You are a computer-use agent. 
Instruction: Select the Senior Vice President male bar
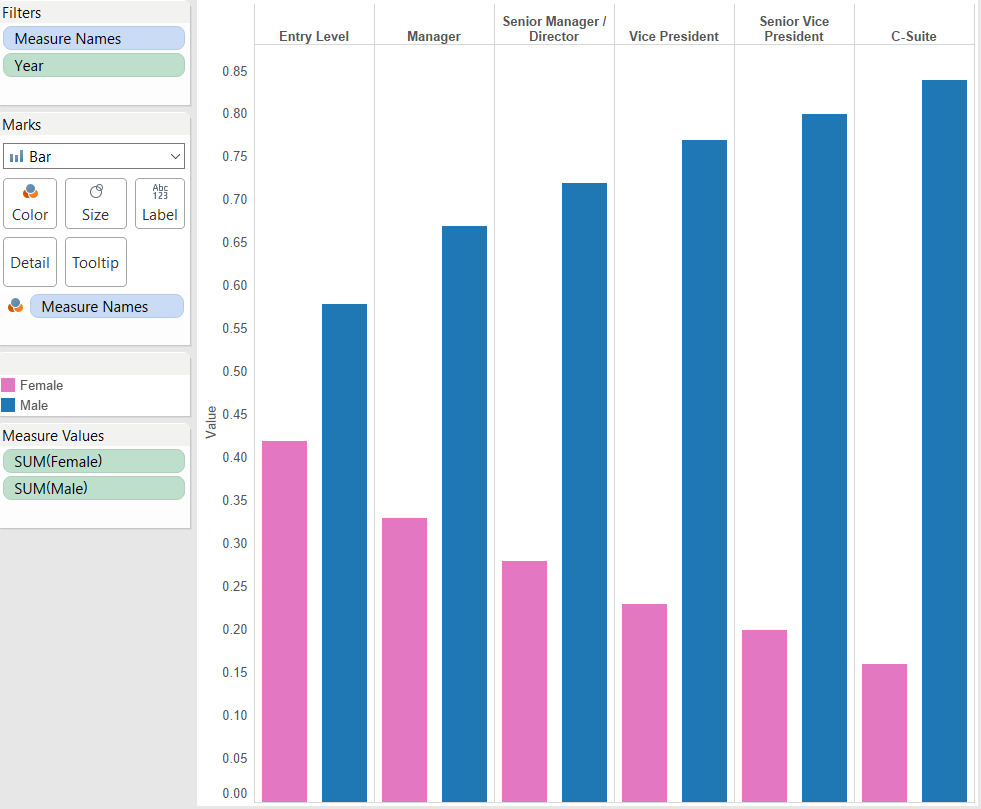coord(825,458)
